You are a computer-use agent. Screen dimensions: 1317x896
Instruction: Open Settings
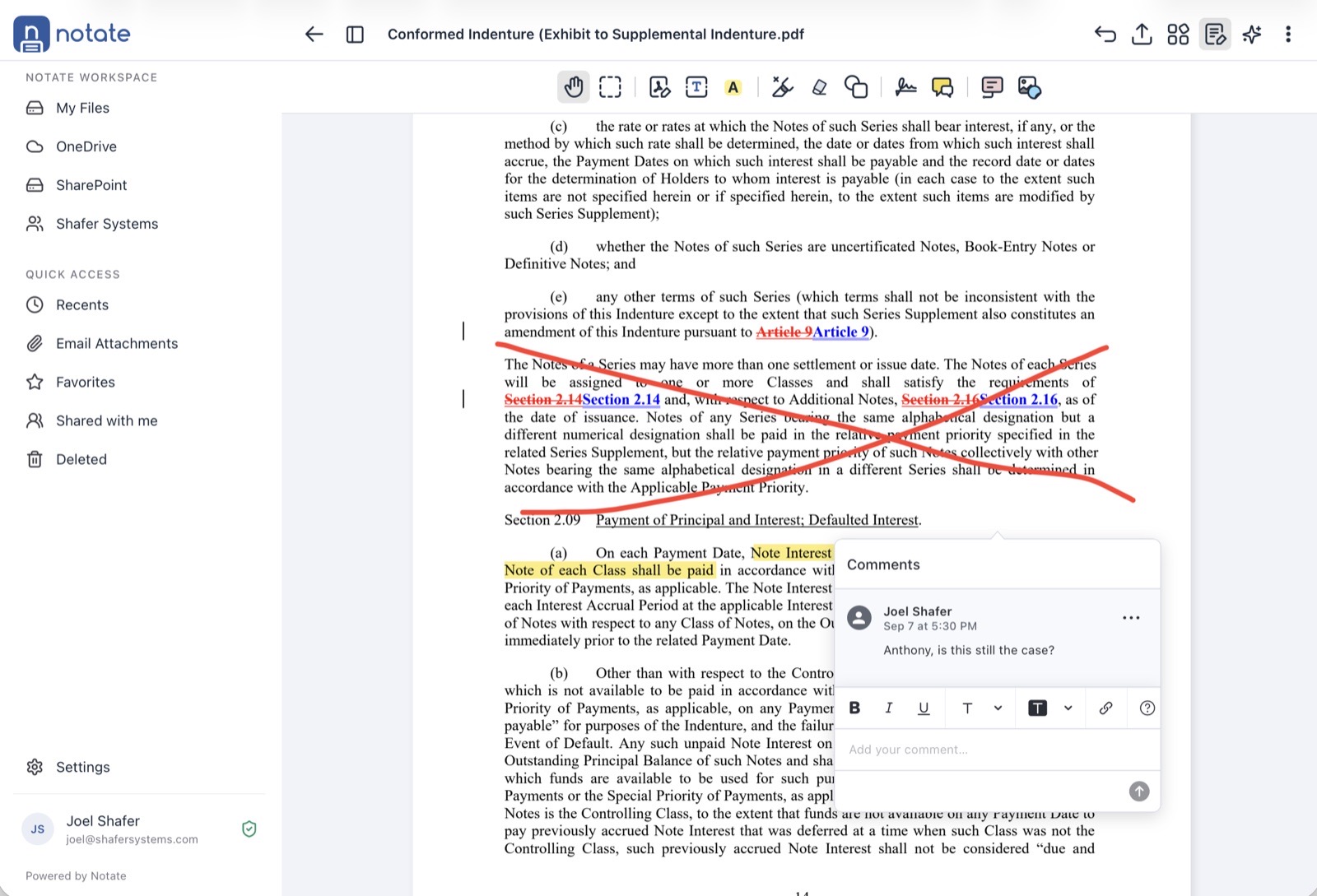point(82,767)
